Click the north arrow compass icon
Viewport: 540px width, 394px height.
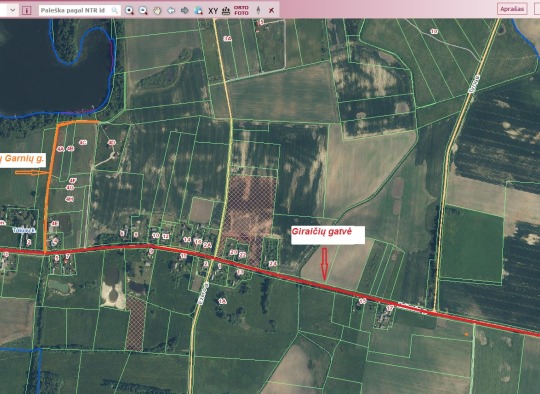pos(258,10)
